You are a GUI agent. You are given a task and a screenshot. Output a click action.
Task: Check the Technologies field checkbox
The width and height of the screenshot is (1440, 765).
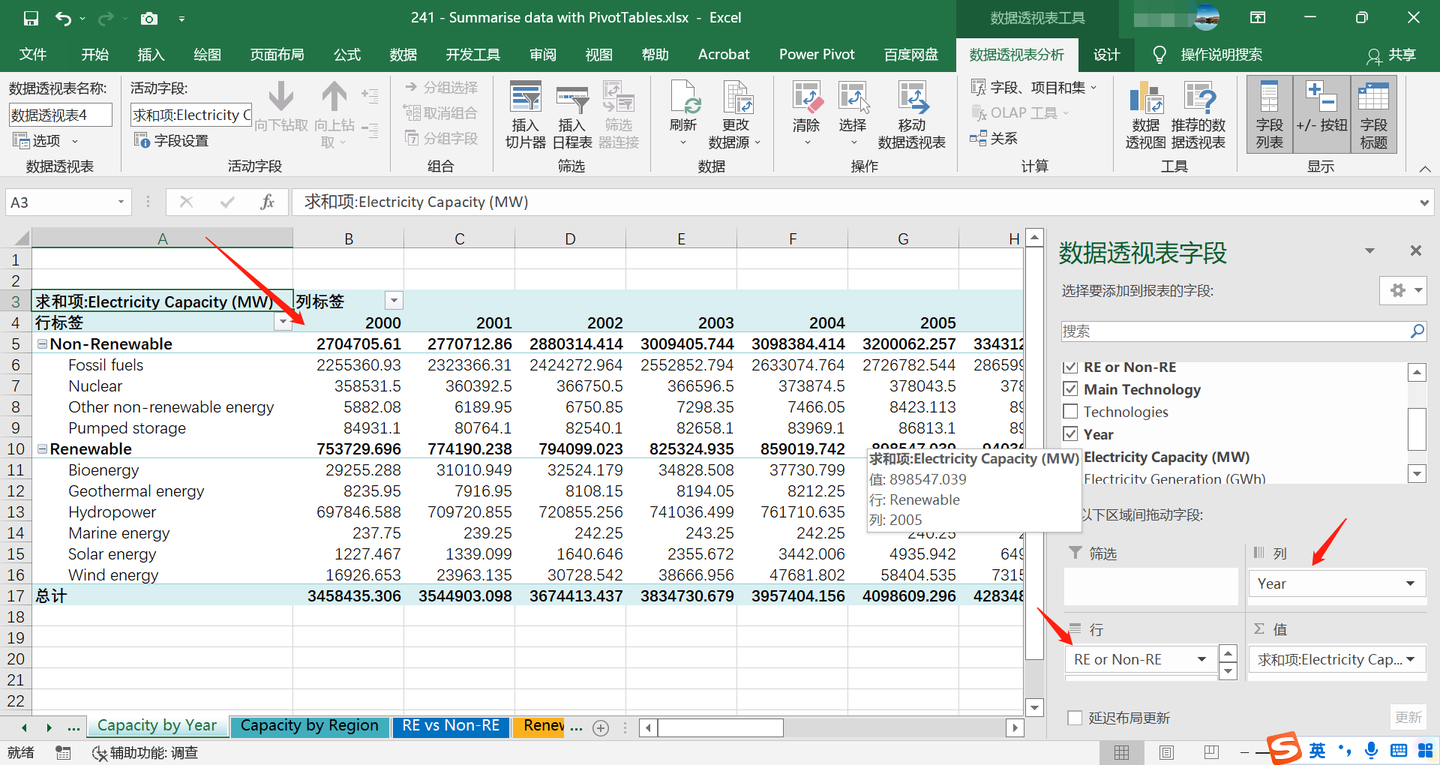[1070, 411]
